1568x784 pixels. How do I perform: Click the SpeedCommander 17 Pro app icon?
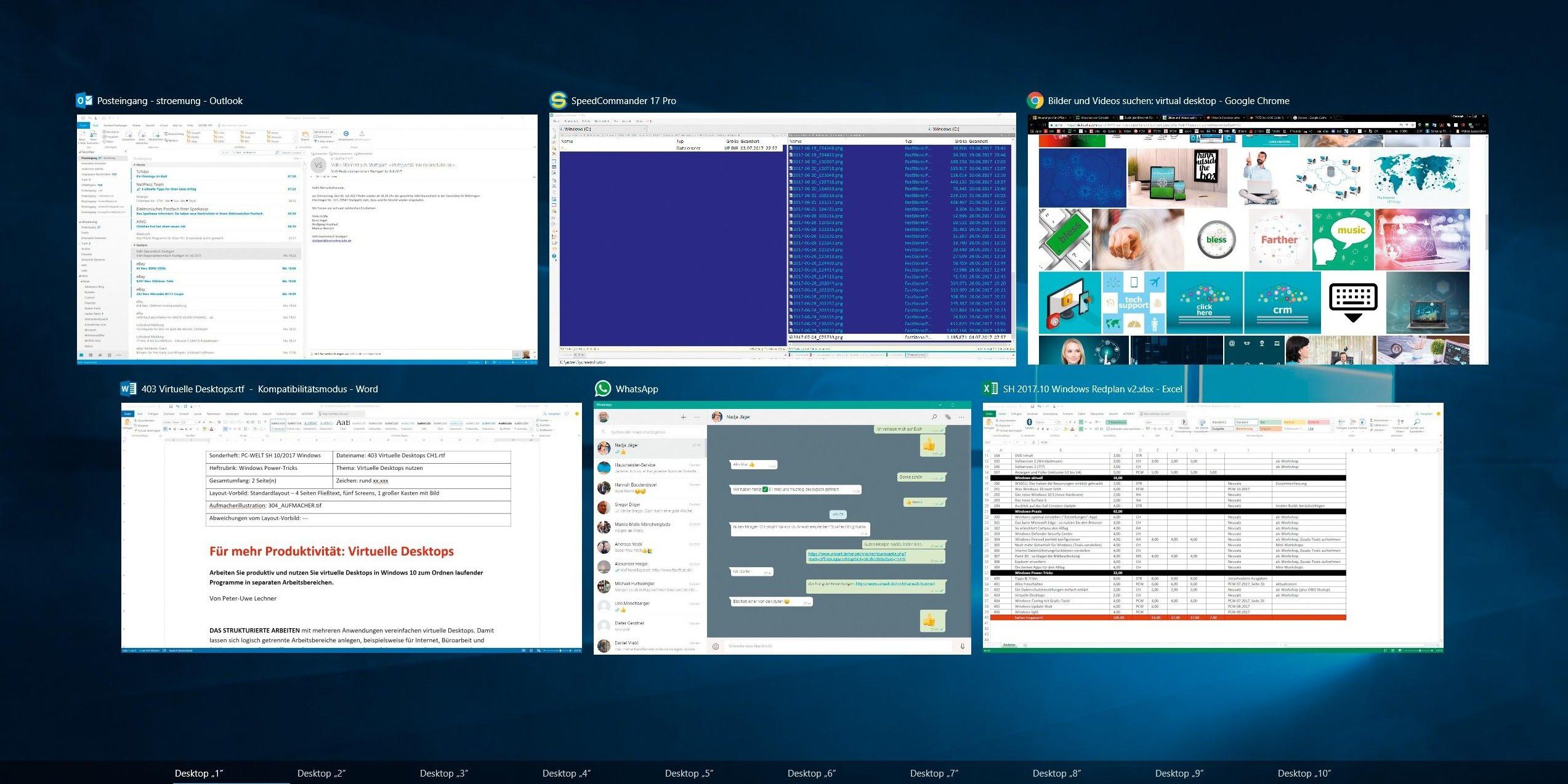click(x=557, y=100)
